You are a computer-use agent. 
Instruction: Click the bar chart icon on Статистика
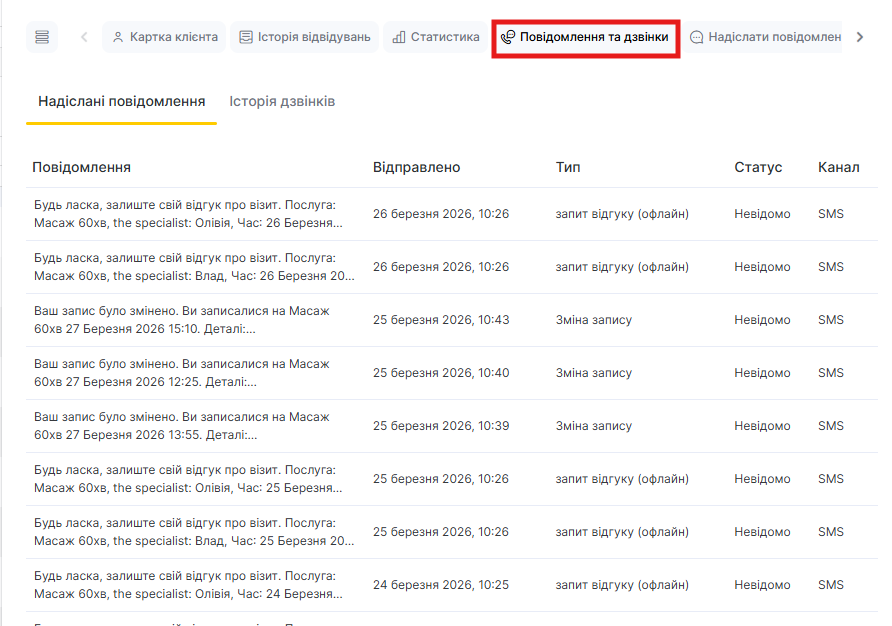point(399,37)
